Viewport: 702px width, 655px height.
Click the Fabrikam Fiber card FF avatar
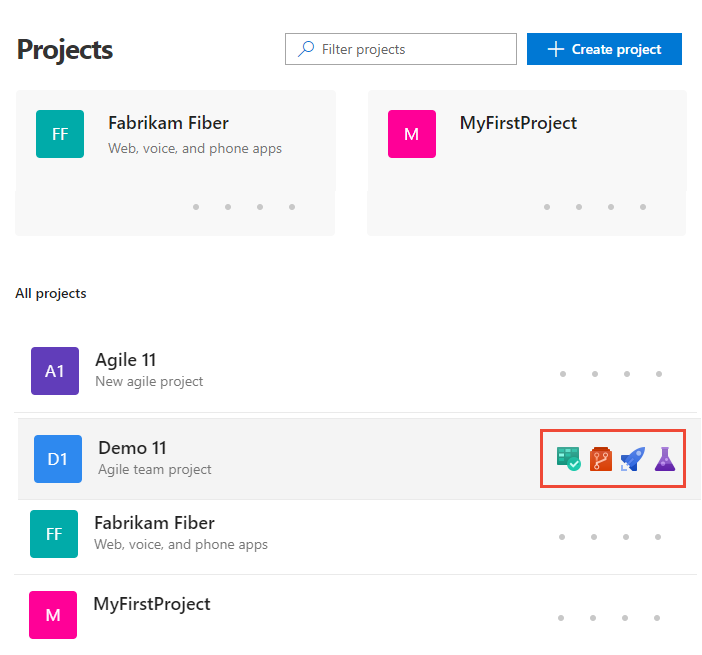pyautogui.click(x=60, y=134)
